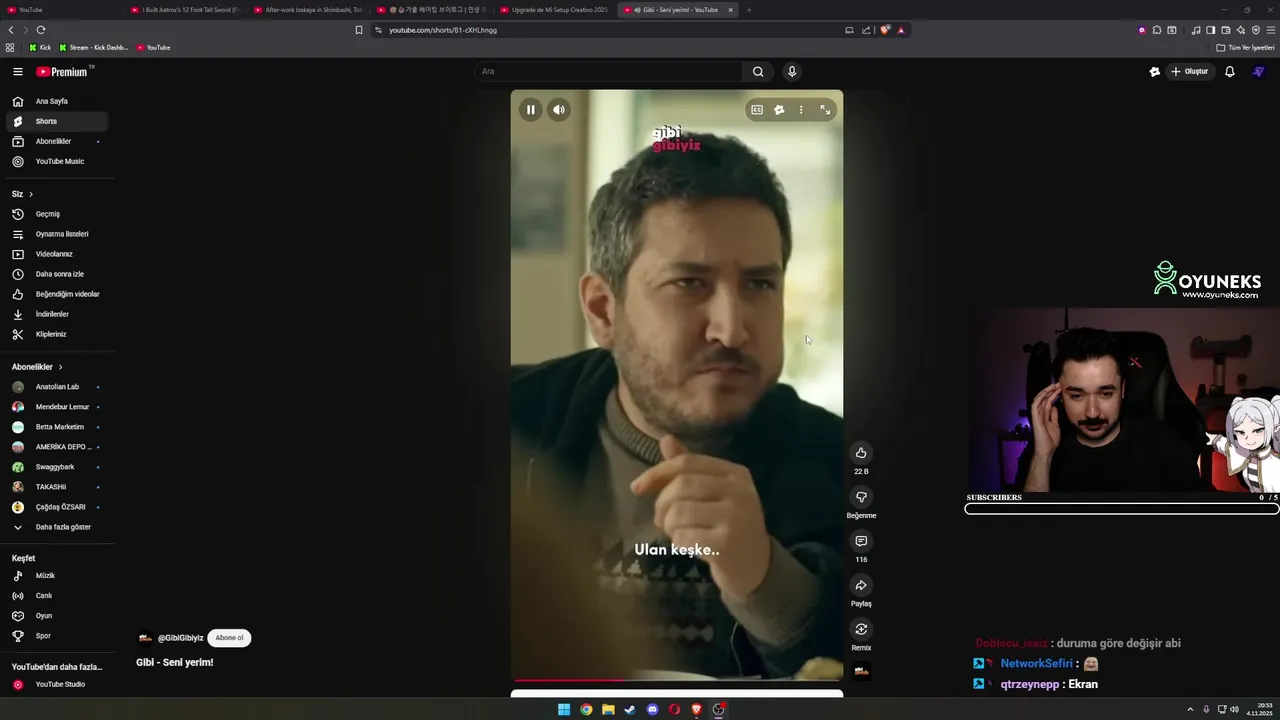Click the Brave shields icon in address bar
1280x720 pixels.
click(885, 30)
